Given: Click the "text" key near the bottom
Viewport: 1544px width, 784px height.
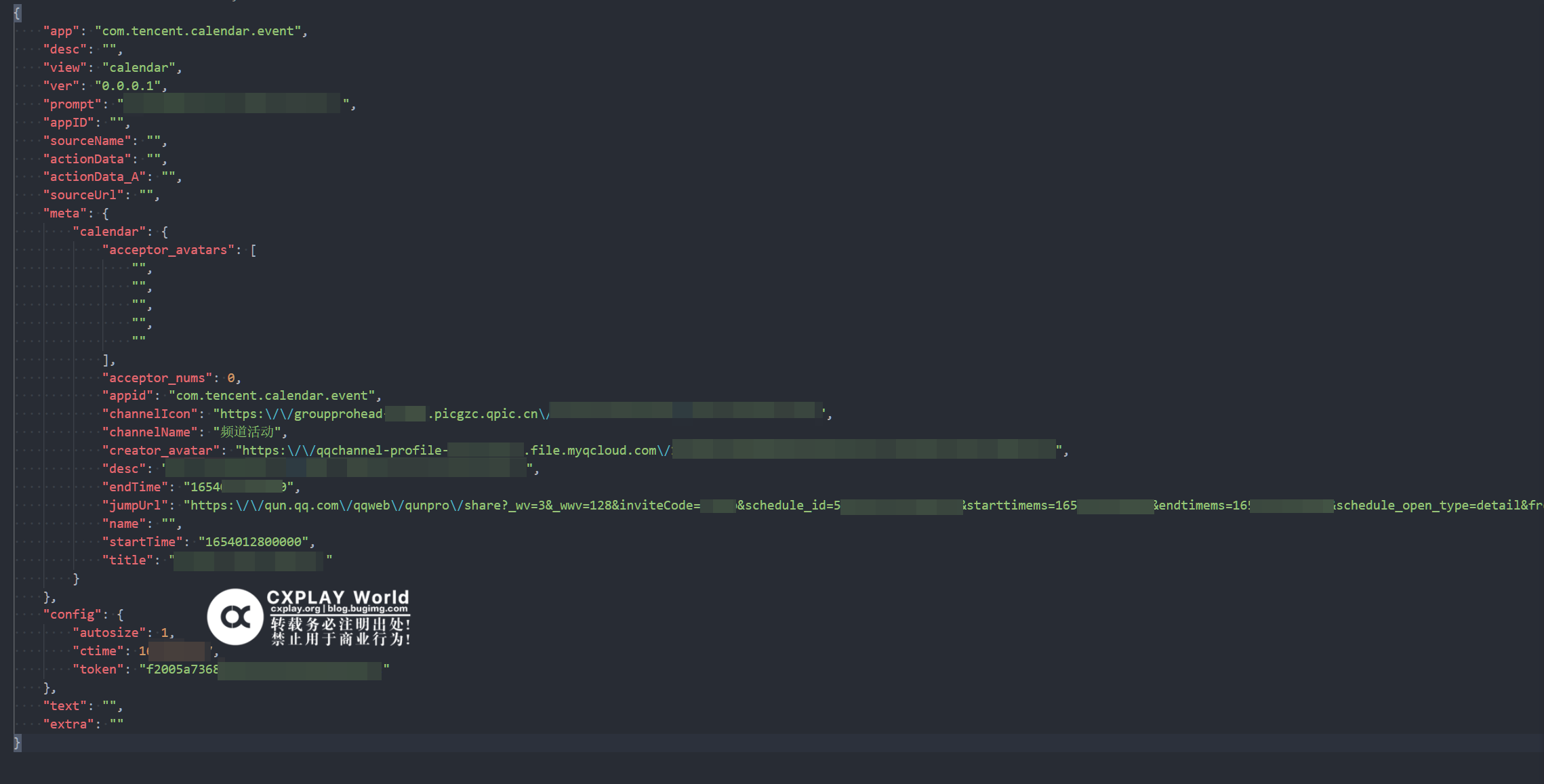Looking at the screenshot, I should (x=65, y=706).
